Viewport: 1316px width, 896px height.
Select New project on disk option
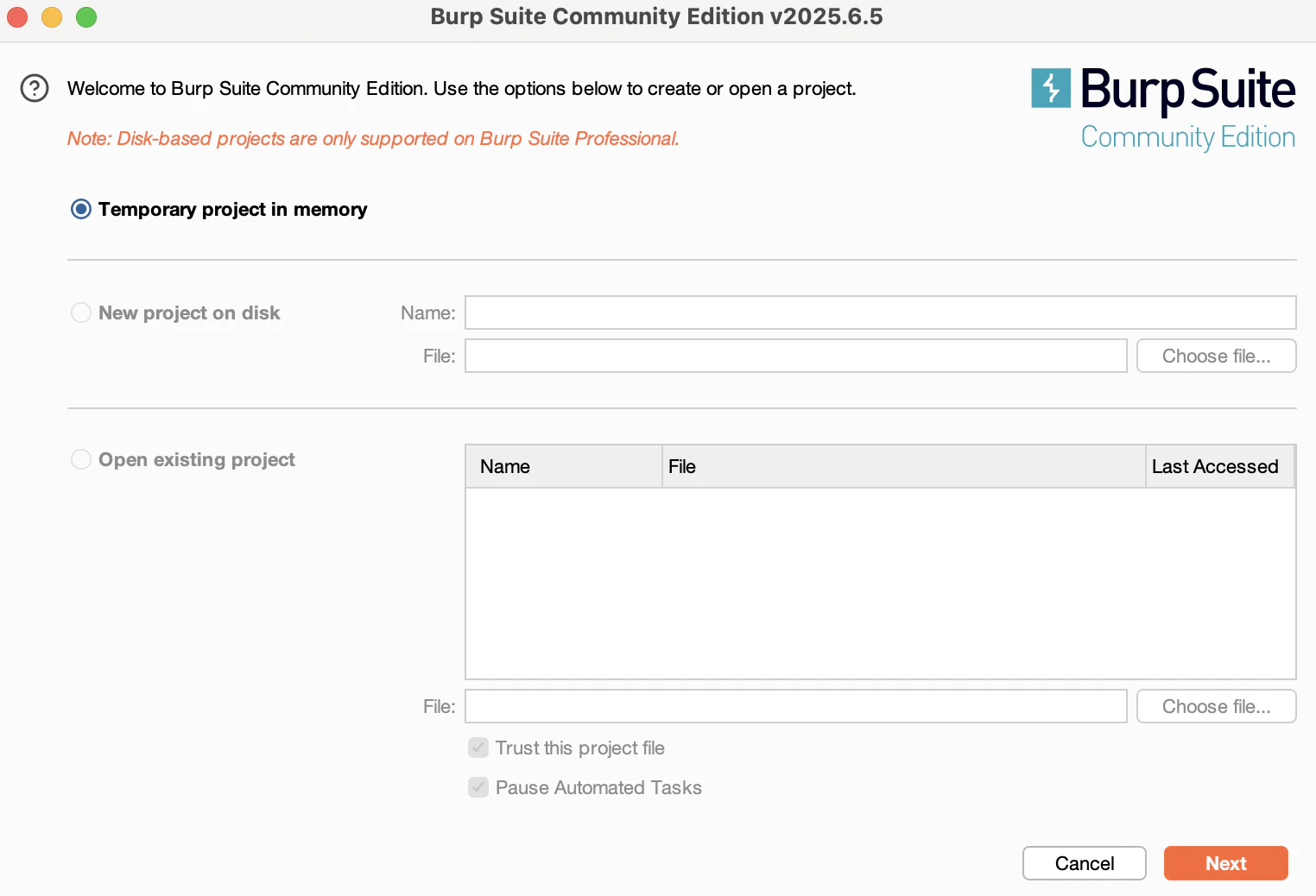tap(81, 312)
